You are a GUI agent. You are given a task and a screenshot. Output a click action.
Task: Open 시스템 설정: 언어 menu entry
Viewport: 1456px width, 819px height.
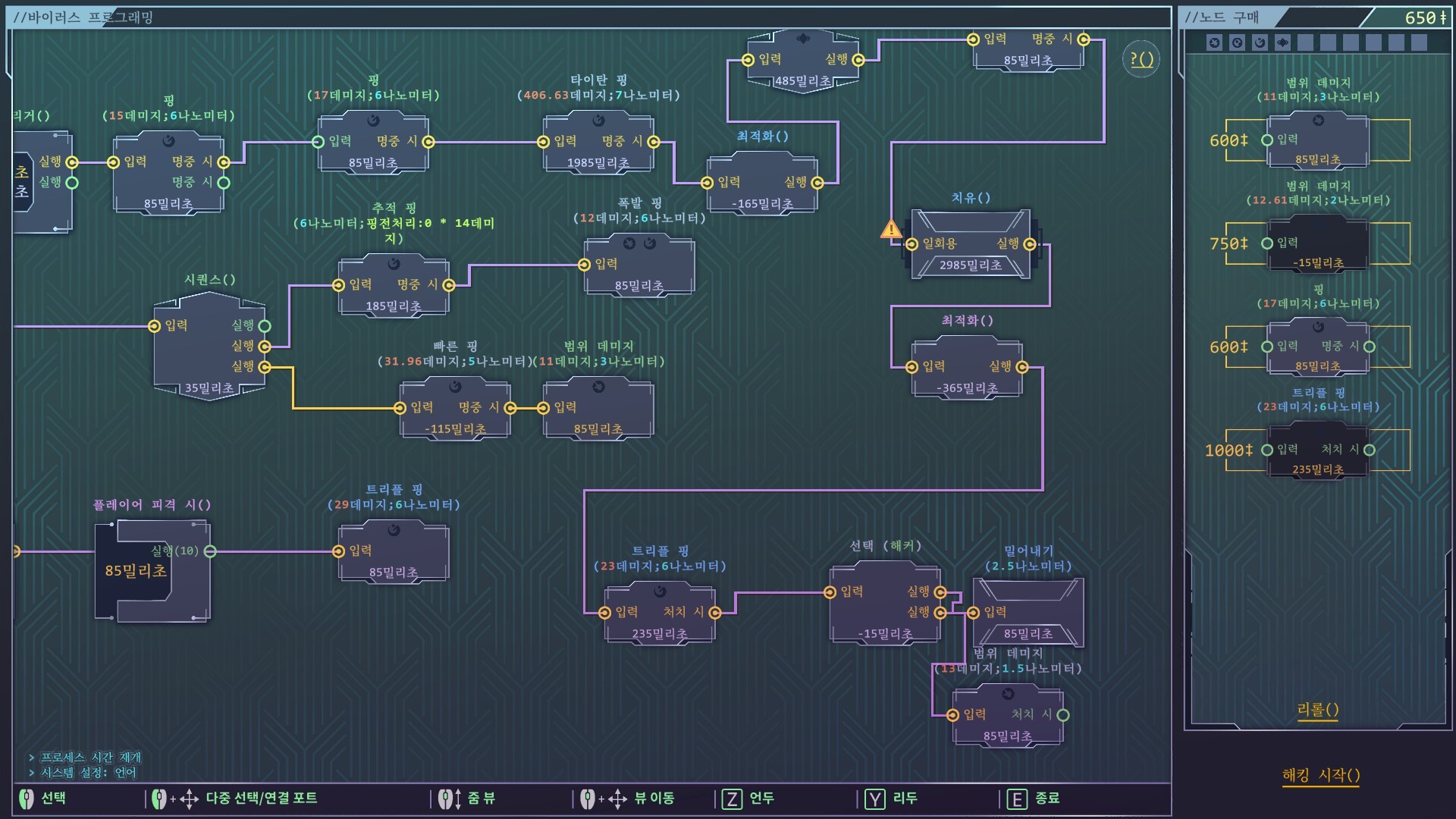88,772
